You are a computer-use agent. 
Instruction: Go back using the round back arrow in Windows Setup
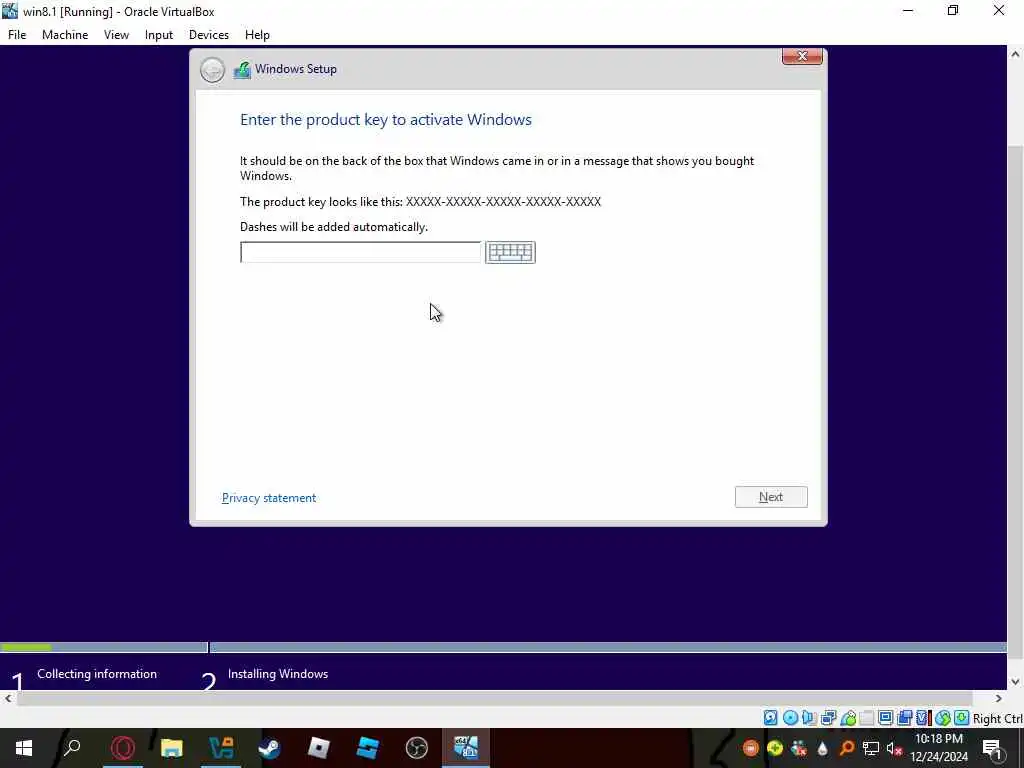tap(212, 70)
